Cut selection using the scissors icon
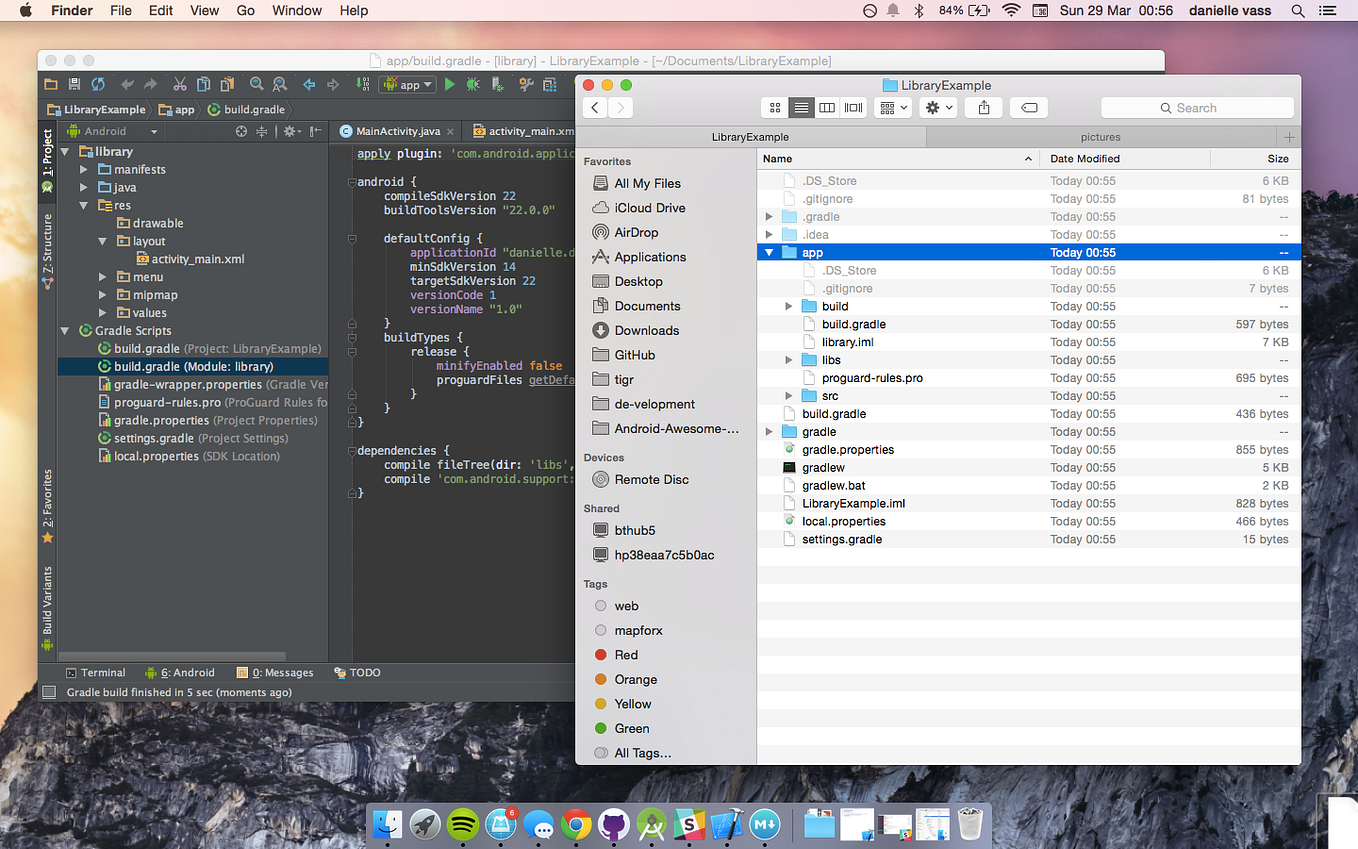The image size is (1358, 849). tap(180, 86)
